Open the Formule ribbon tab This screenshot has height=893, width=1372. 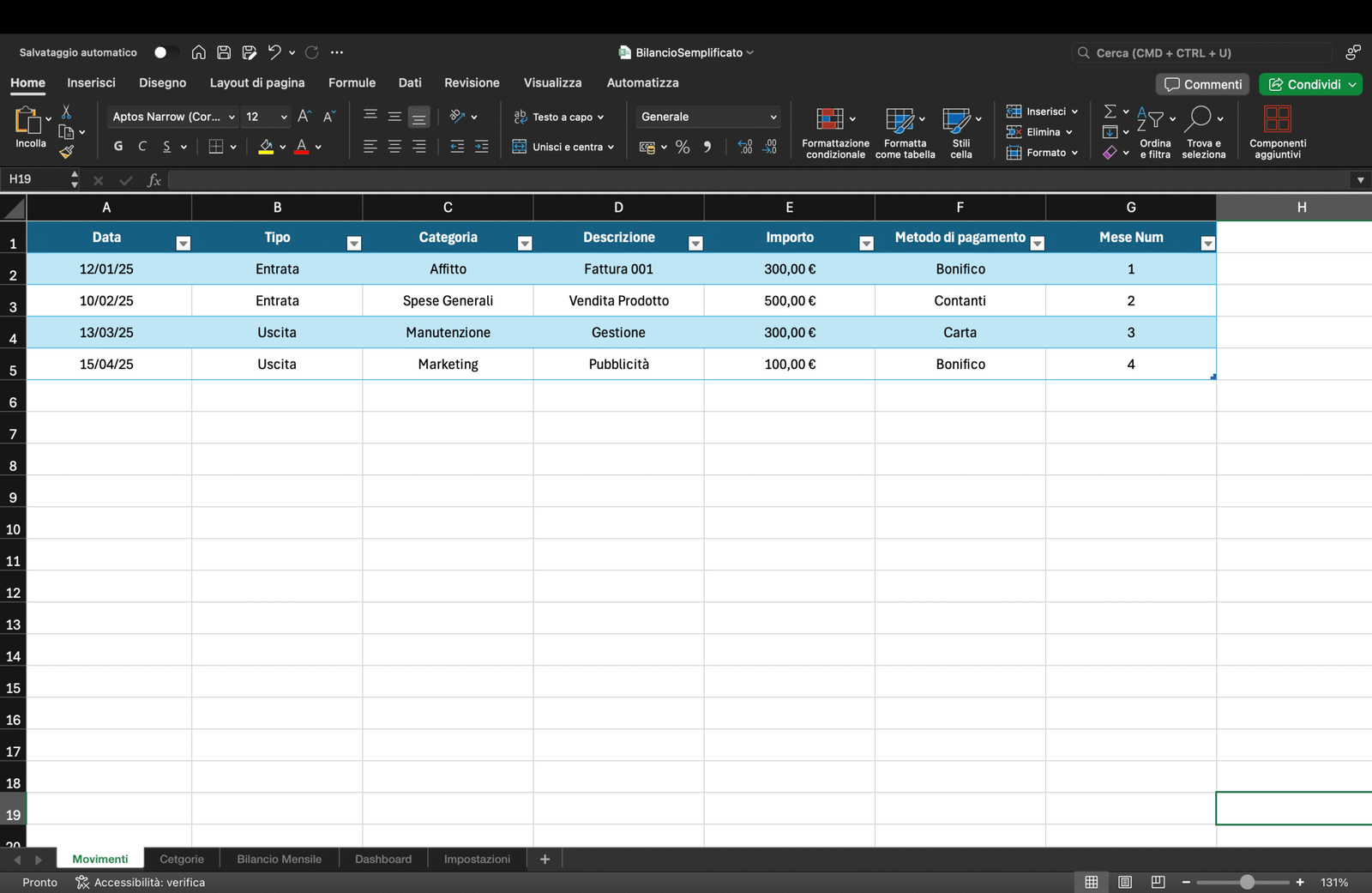pyautogui.click(x=352, y=82)
